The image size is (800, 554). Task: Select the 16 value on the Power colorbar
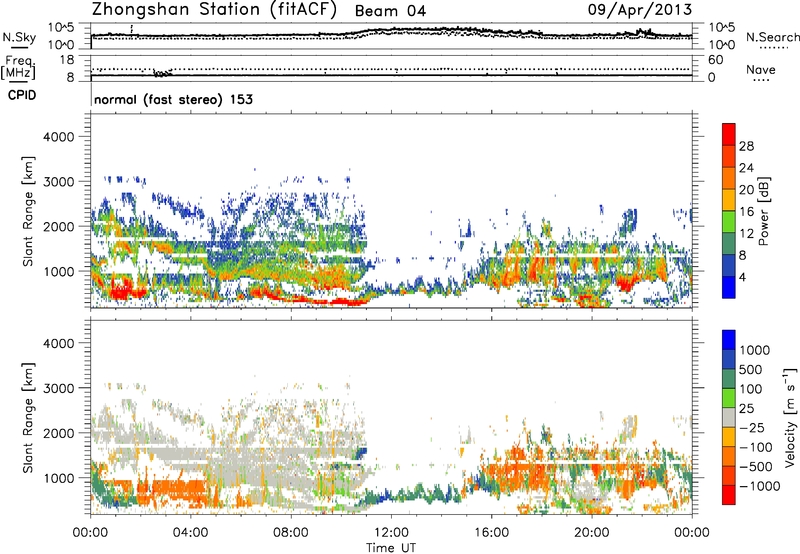[746, 212]
